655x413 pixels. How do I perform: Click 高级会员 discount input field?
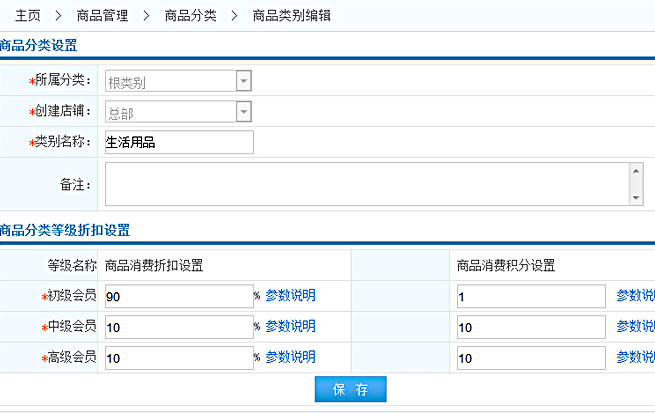178,358
